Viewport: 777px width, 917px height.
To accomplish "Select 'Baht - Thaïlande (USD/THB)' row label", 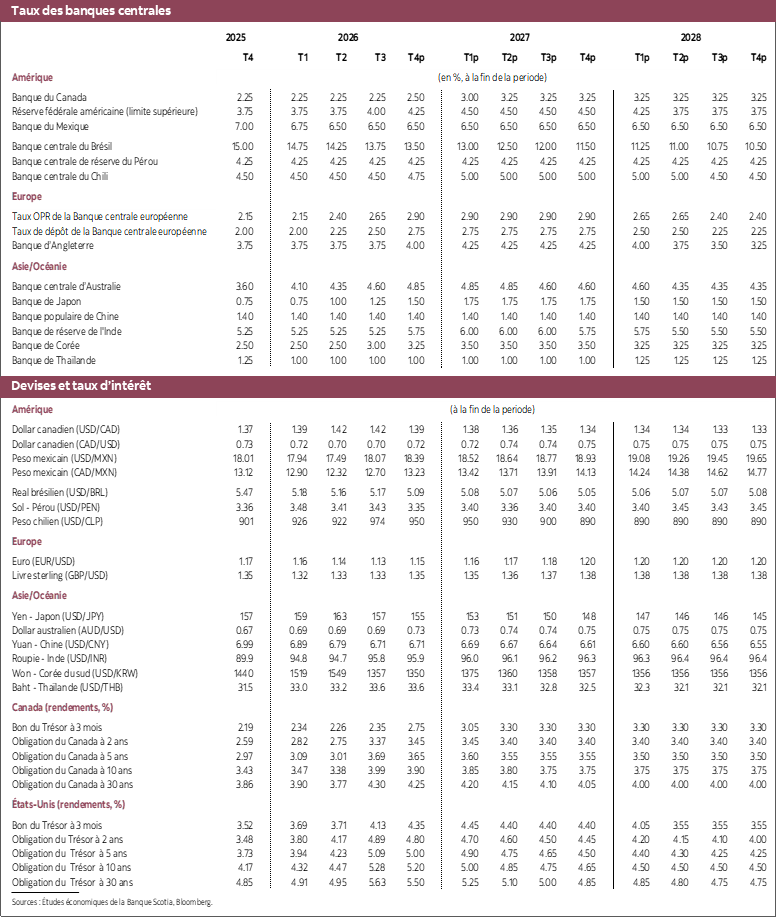I will [x=67, y=688].
